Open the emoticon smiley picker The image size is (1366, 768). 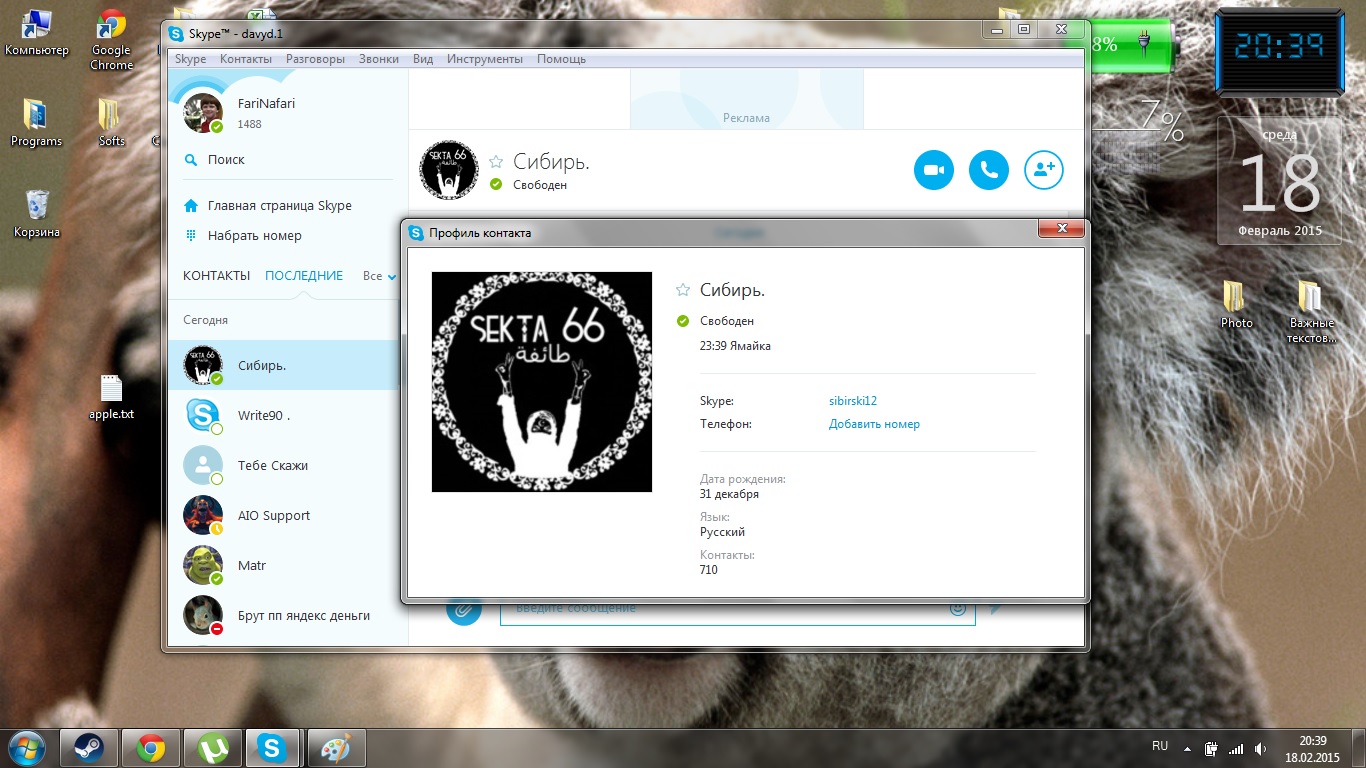[957, 608]
